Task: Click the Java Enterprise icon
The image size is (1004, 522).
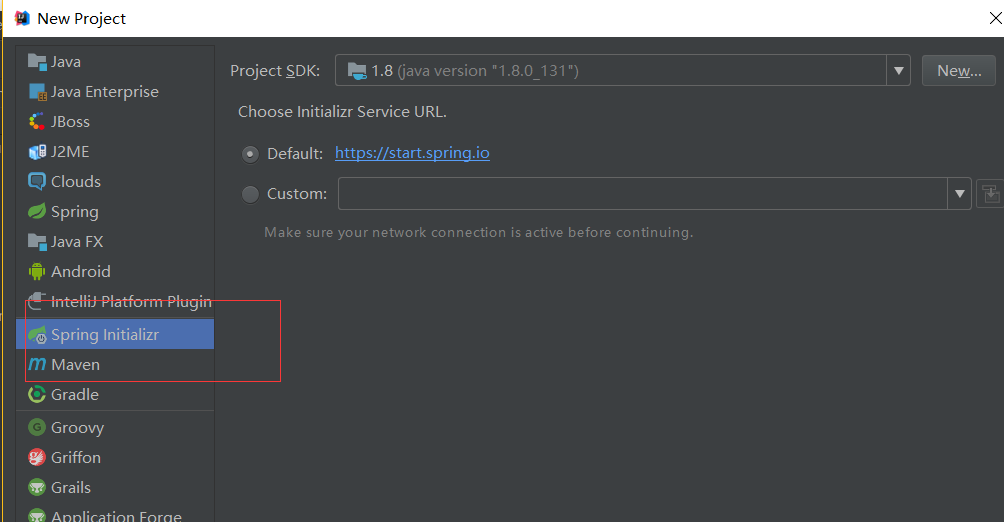Action: (37, 92)
